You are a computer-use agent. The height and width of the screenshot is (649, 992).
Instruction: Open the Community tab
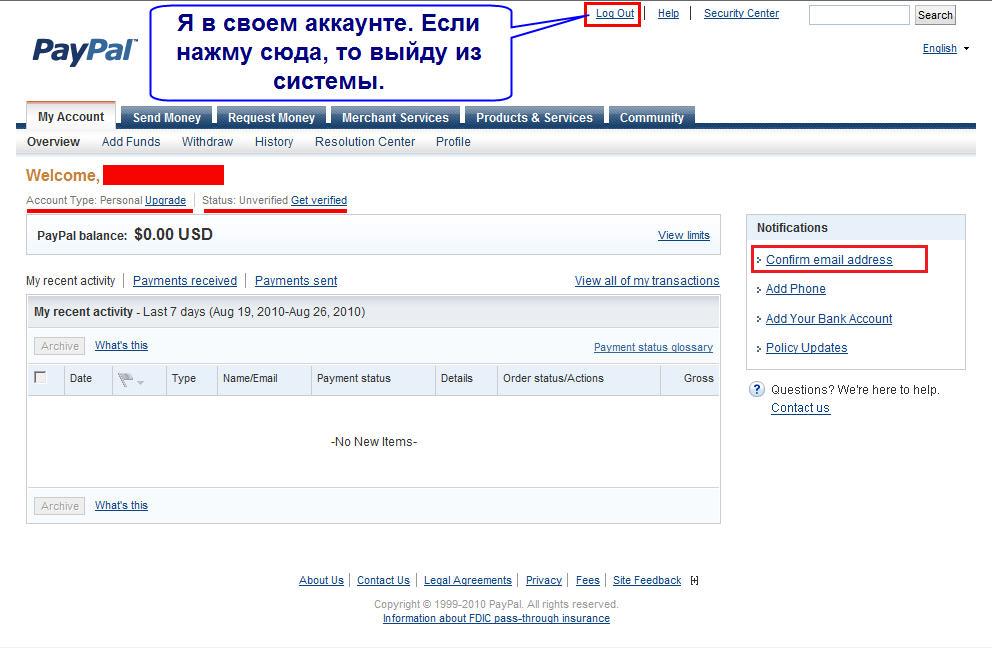click(652, 118)
